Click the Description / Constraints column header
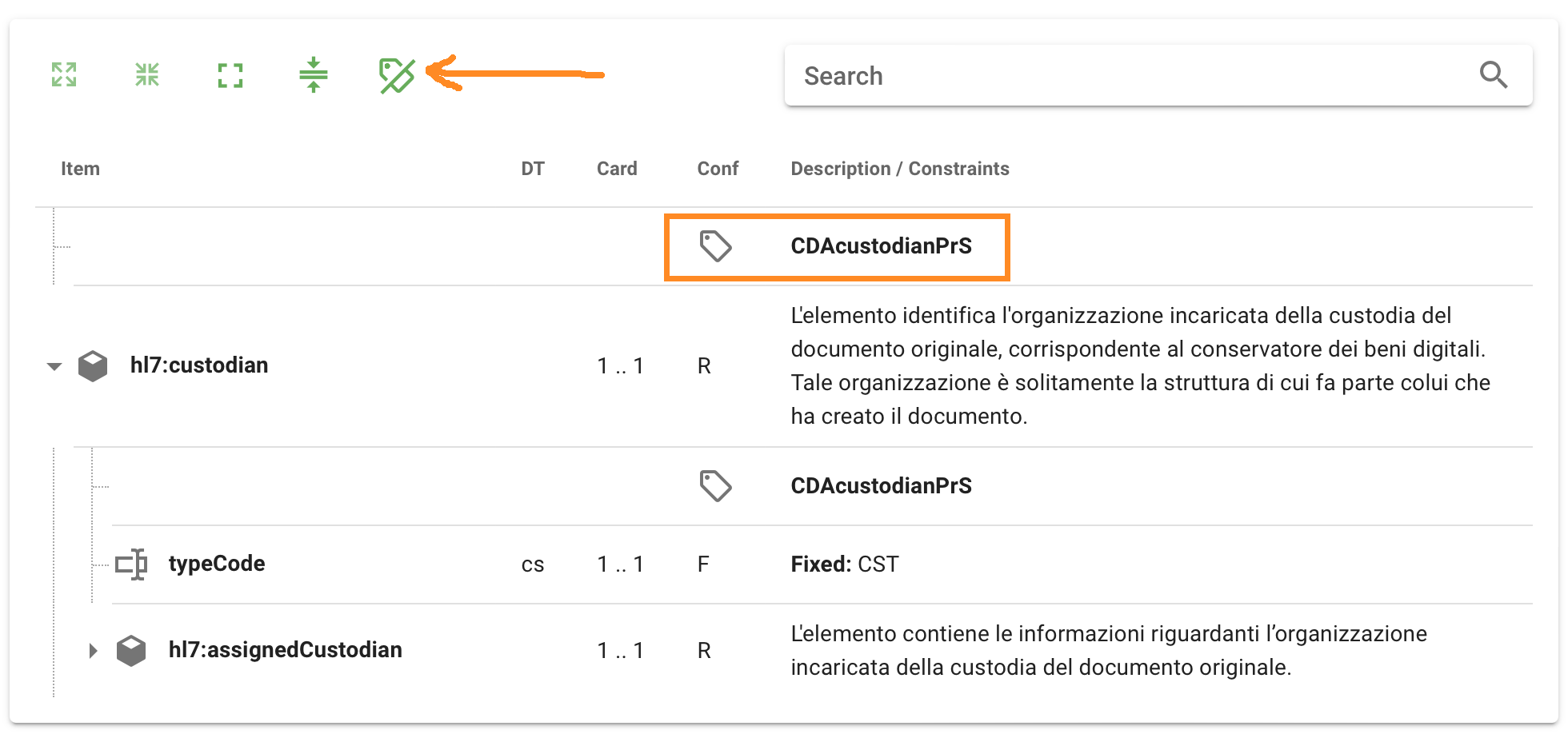 coord(899,169)
